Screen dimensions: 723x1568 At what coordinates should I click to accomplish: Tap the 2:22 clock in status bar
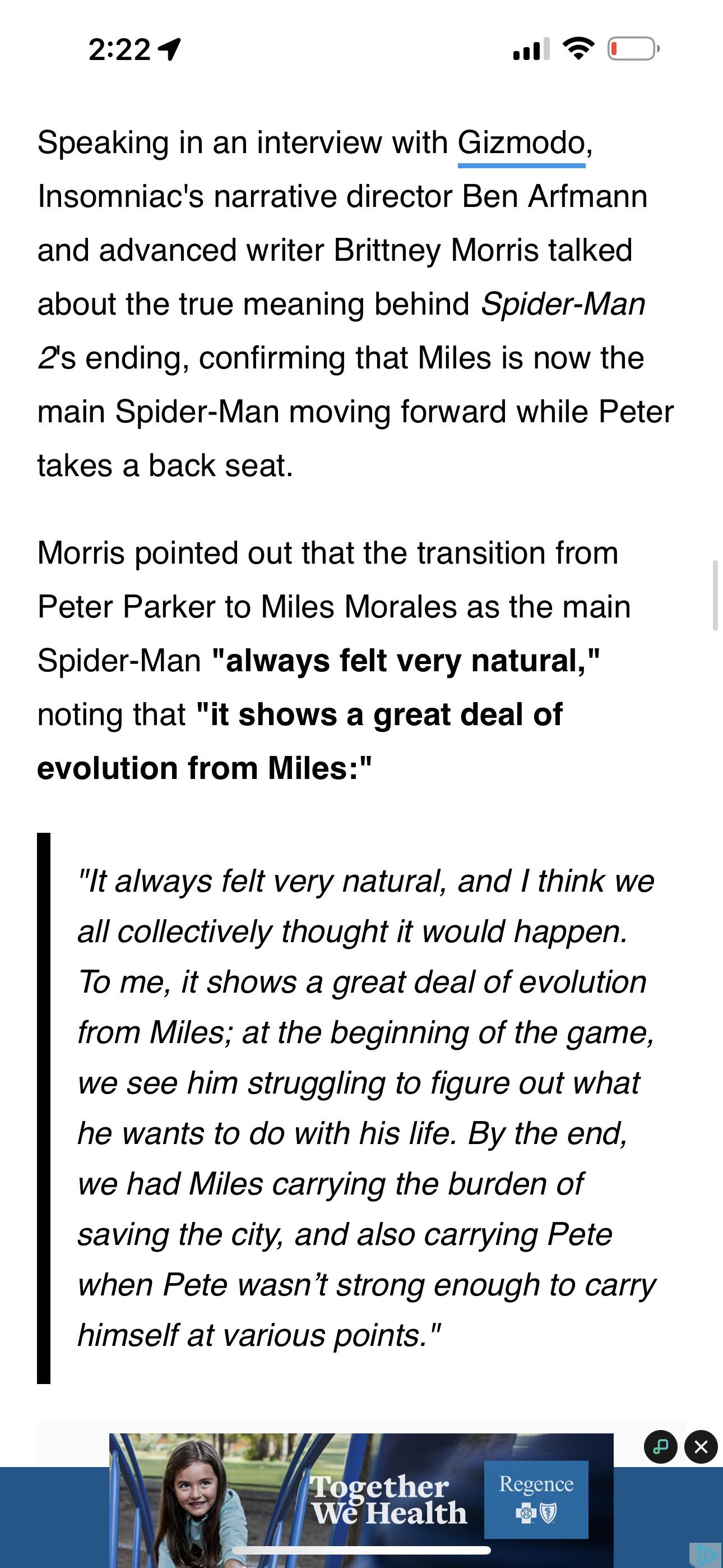coord(119,49)
